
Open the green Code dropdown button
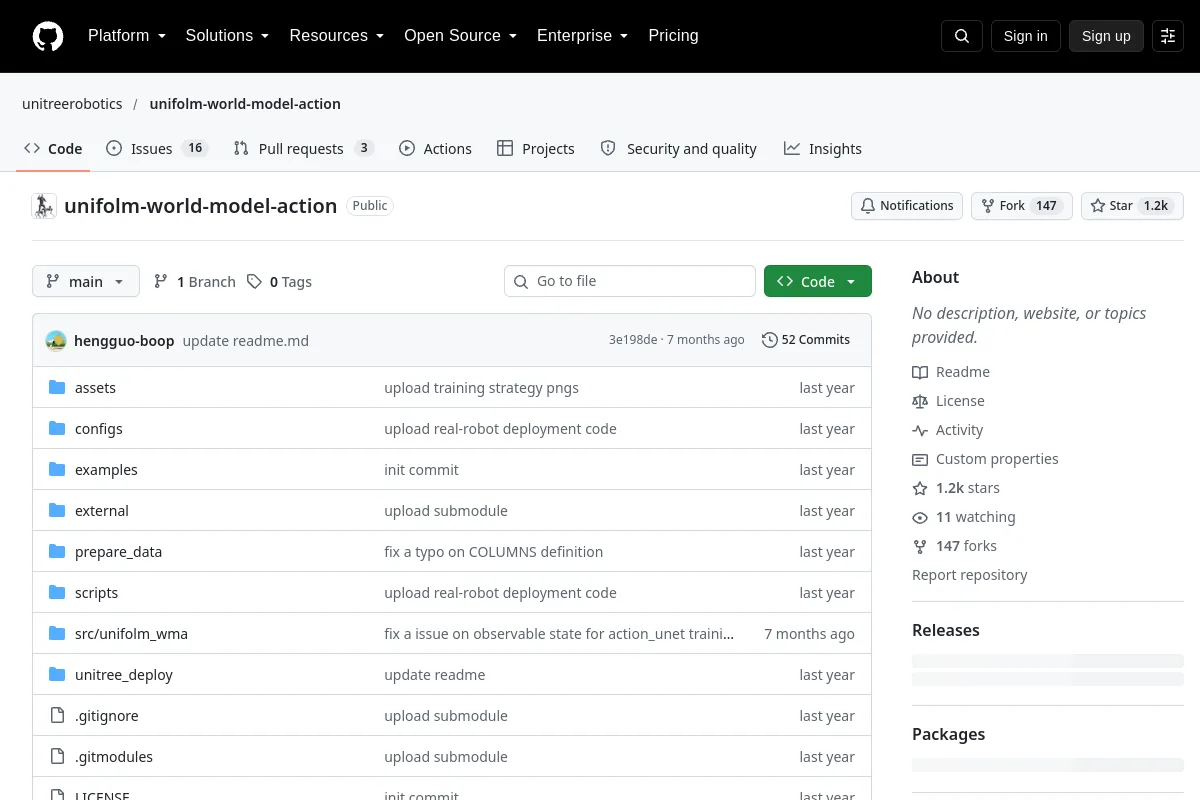click(x=818, y=281)
